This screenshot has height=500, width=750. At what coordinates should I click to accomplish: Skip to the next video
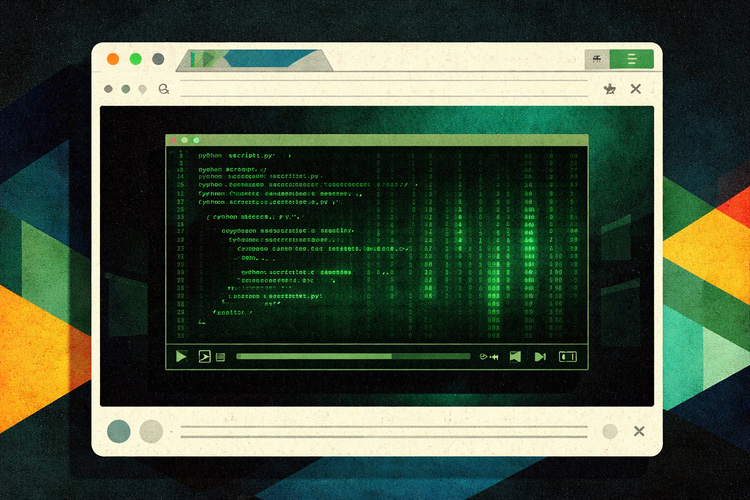coord(540,357)
